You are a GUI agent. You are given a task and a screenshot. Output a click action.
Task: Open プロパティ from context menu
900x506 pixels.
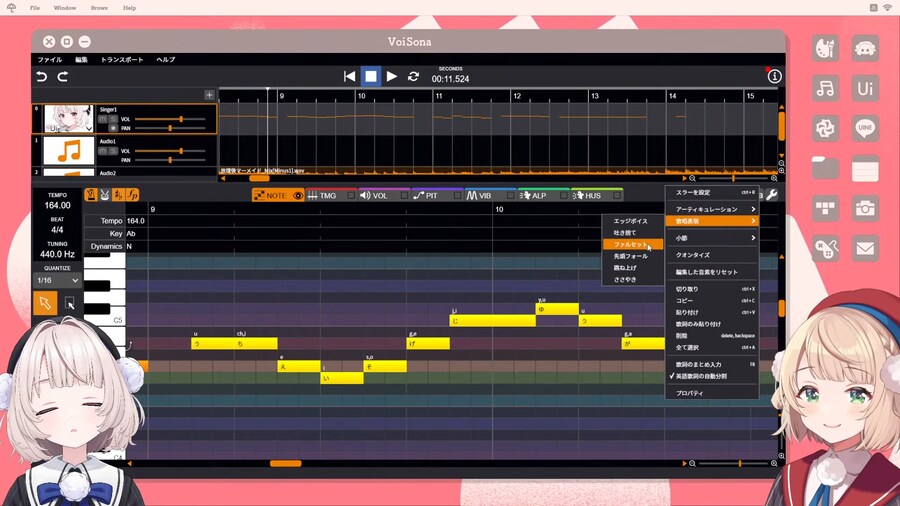coord(712,394)
